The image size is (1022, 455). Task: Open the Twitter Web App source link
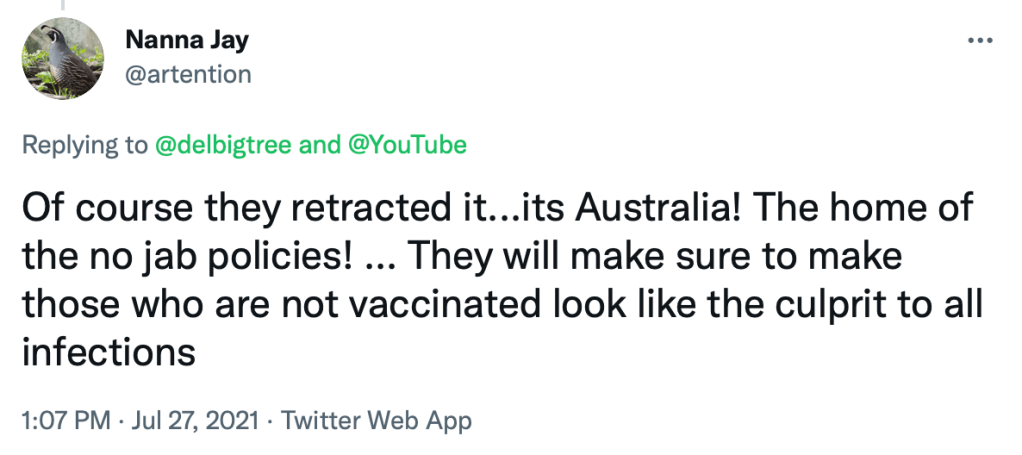click(376, 420)
